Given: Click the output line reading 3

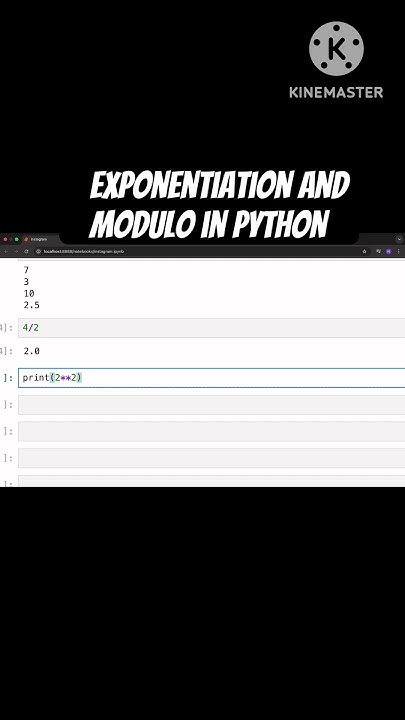Looking at the screenshot, I should point(26,281).
